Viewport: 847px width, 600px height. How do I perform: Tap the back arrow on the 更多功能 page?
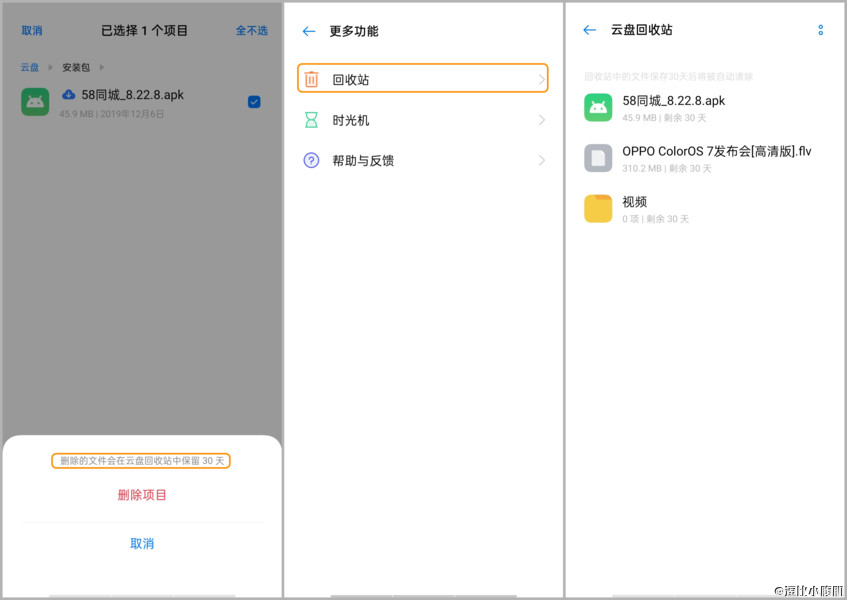click(309, 31)
